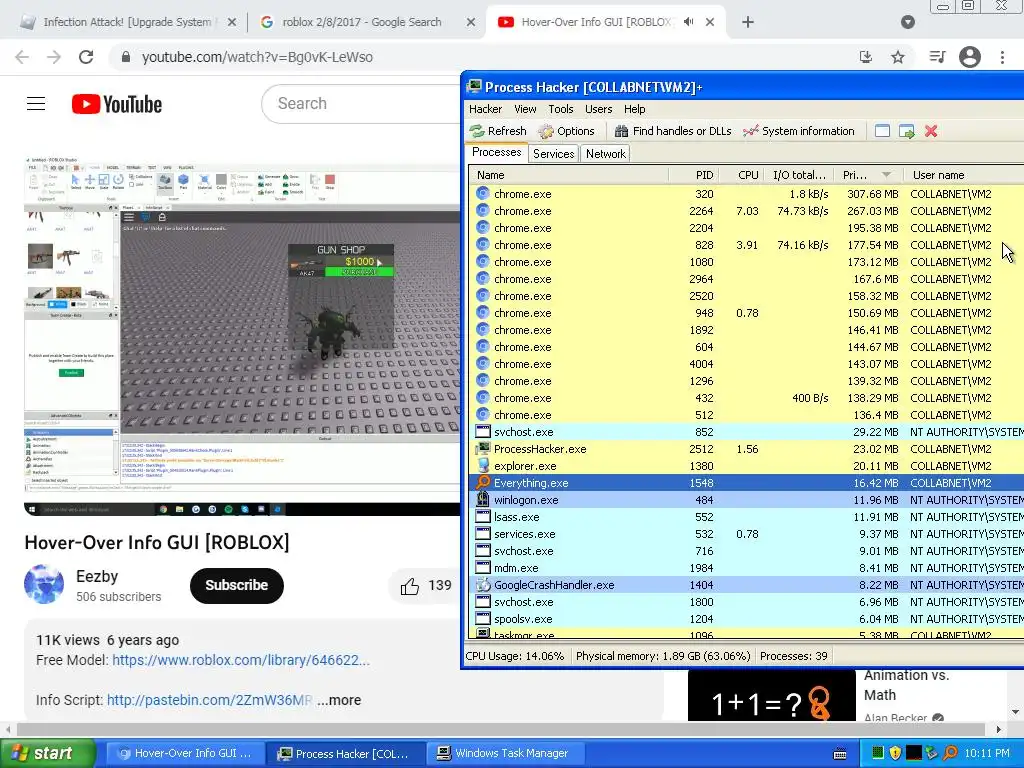Click the YouTube logo

(117, 104)
